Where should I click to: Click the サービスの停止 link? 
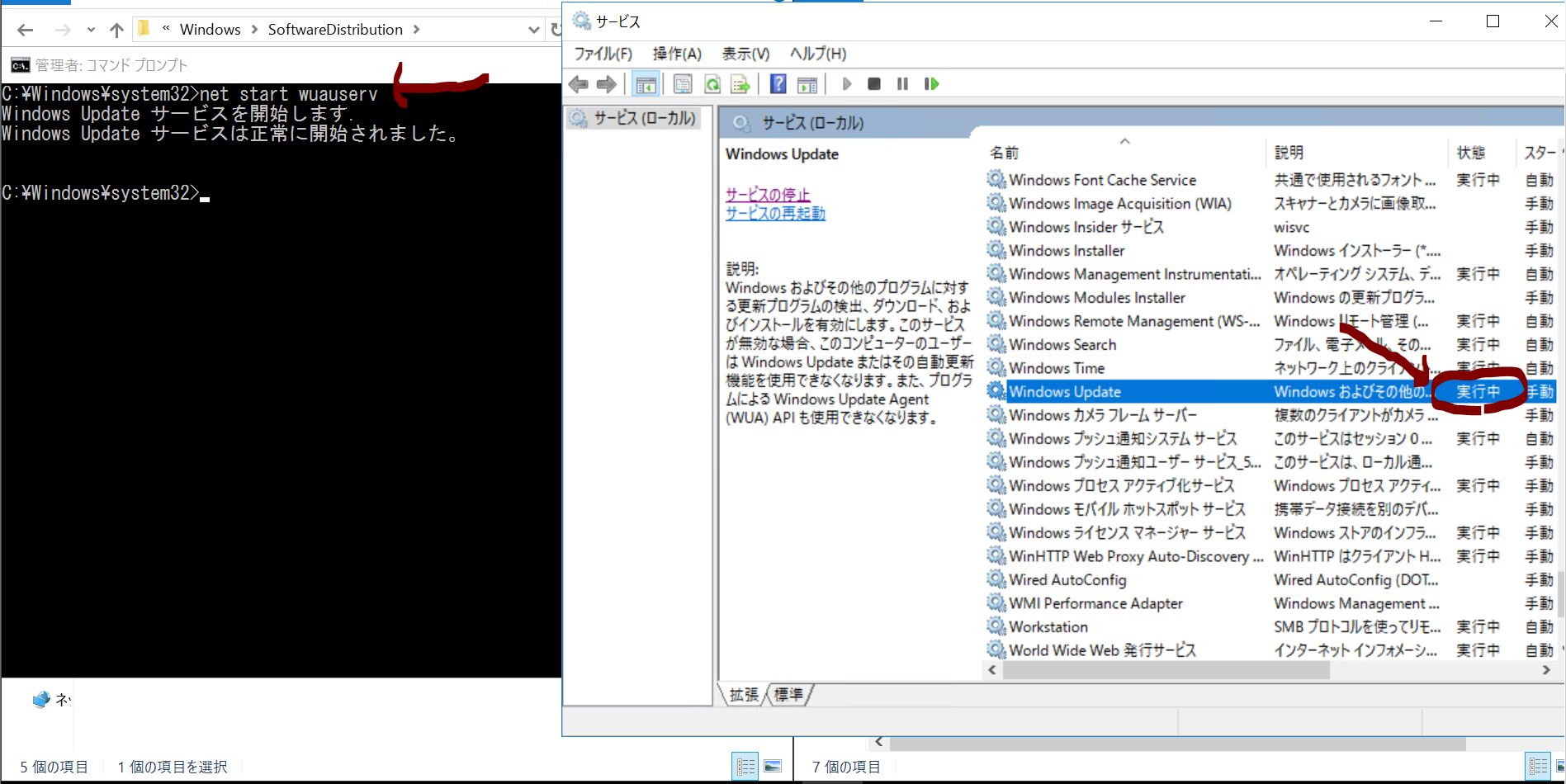coord(767,195)
